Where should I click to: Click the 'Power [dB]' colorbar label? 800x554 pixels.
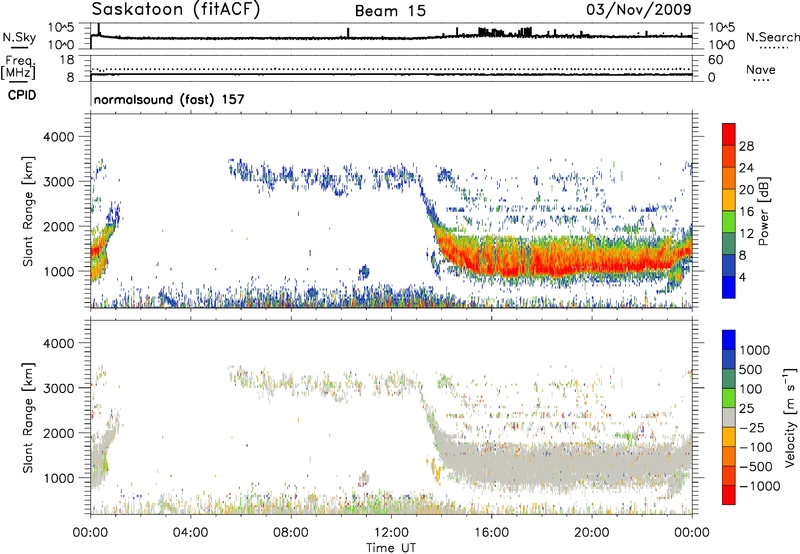tap(763, 211)
